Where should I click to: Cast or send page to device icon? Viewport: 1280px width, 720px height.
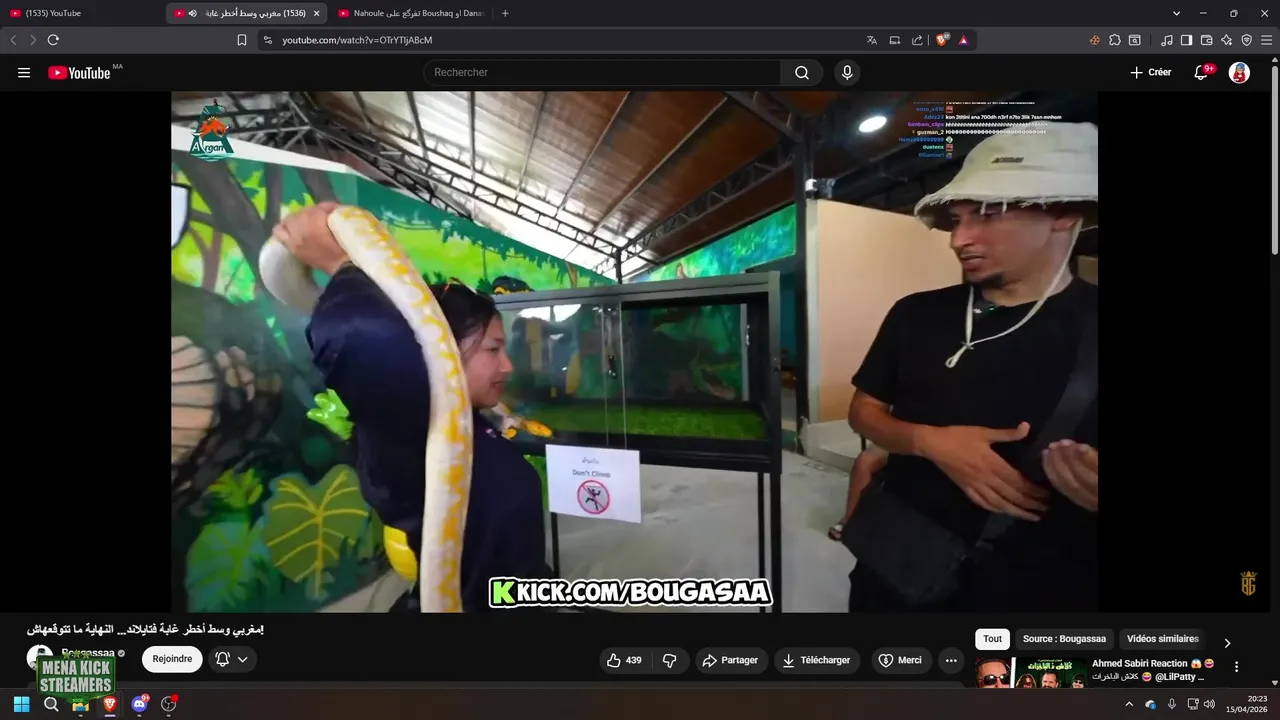pyautogui.click(x=895, y=40)
